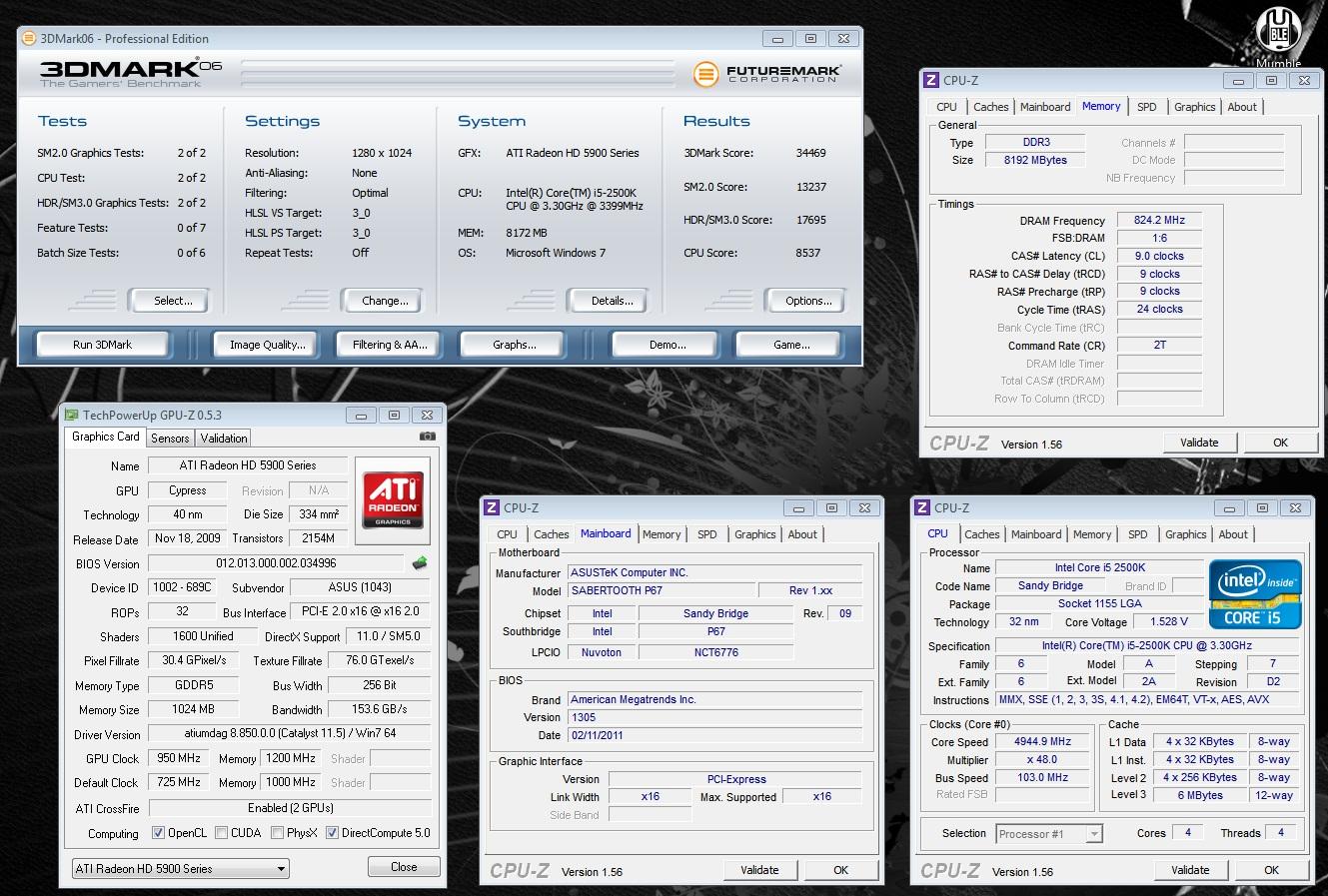Viewport: 1328px width, 896px height.
Task: Click the CPU Score 8537 value
Action: [807, 253]
